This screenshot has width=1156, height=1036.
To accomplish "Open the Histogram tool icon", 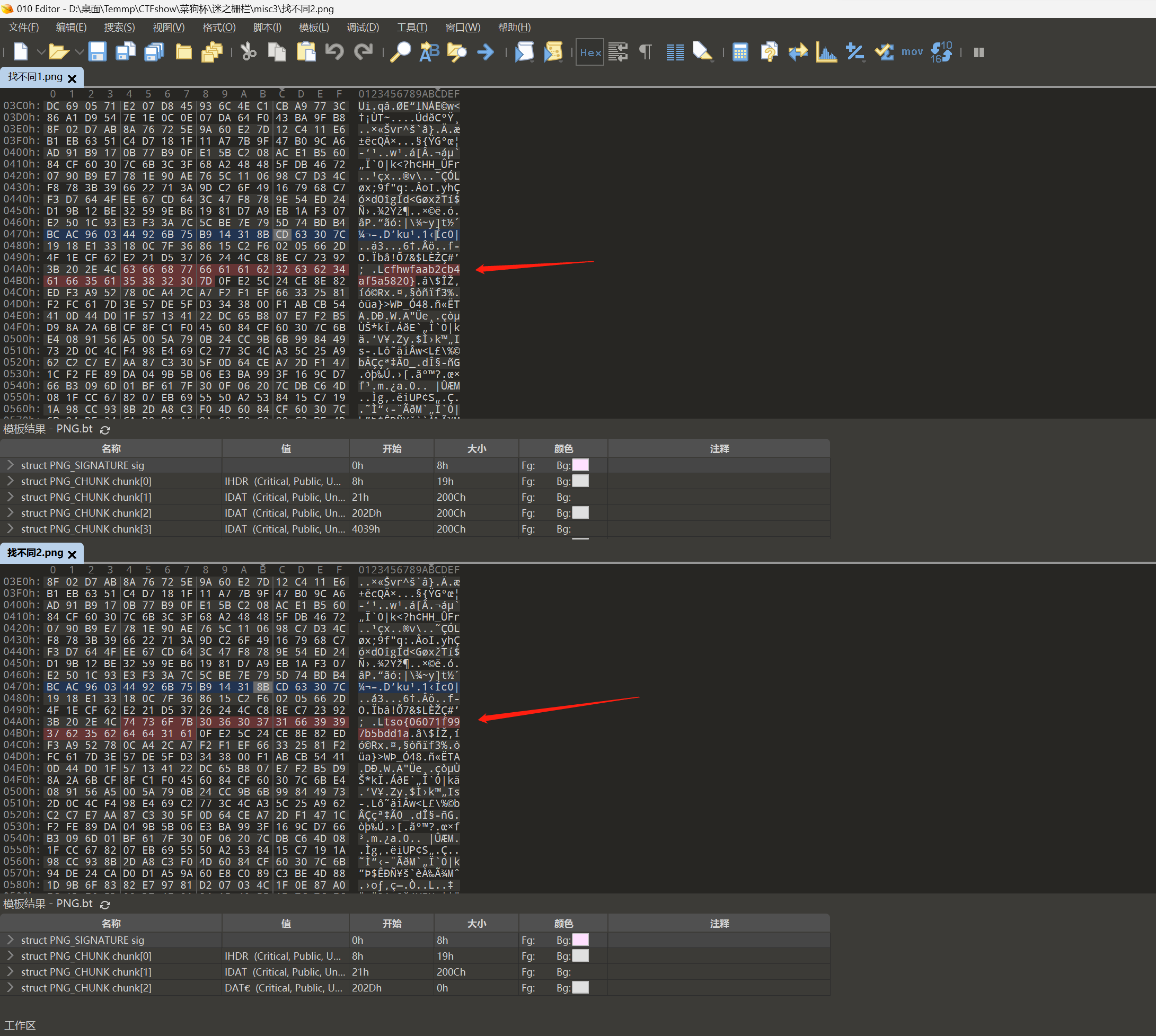I will click(826, 52).
